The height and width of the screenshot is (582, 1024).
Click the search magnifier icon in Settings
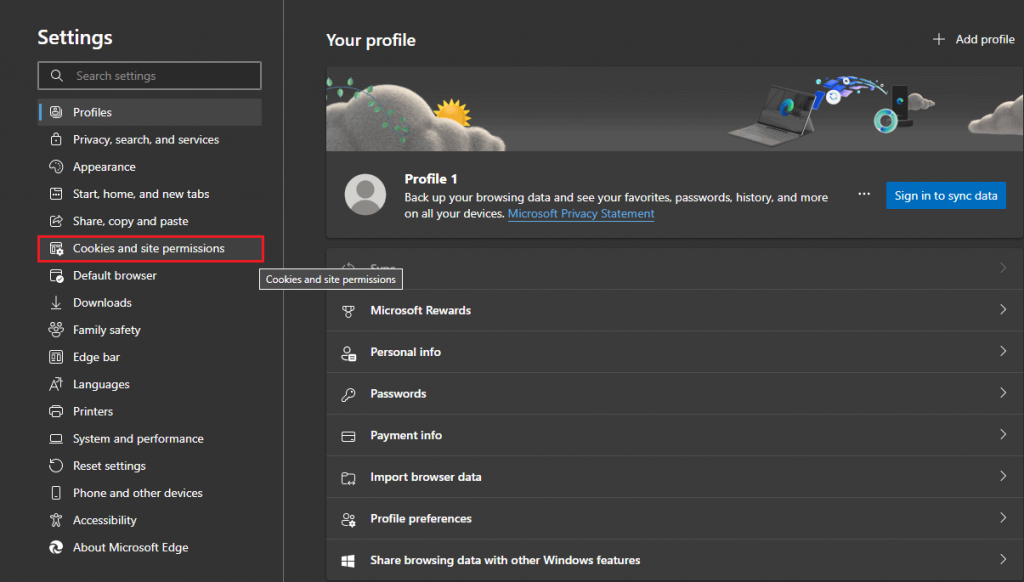(57, 76)
